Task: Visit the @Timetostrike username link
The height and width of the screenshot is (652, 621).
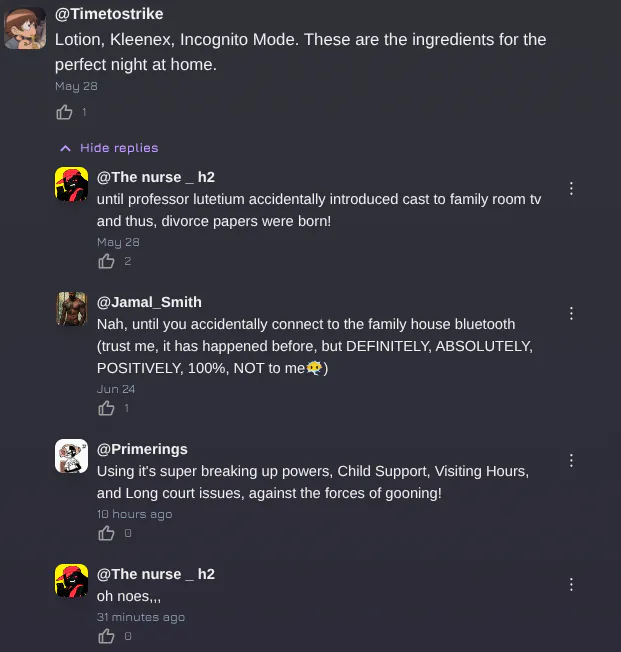Action: (109, 14)
